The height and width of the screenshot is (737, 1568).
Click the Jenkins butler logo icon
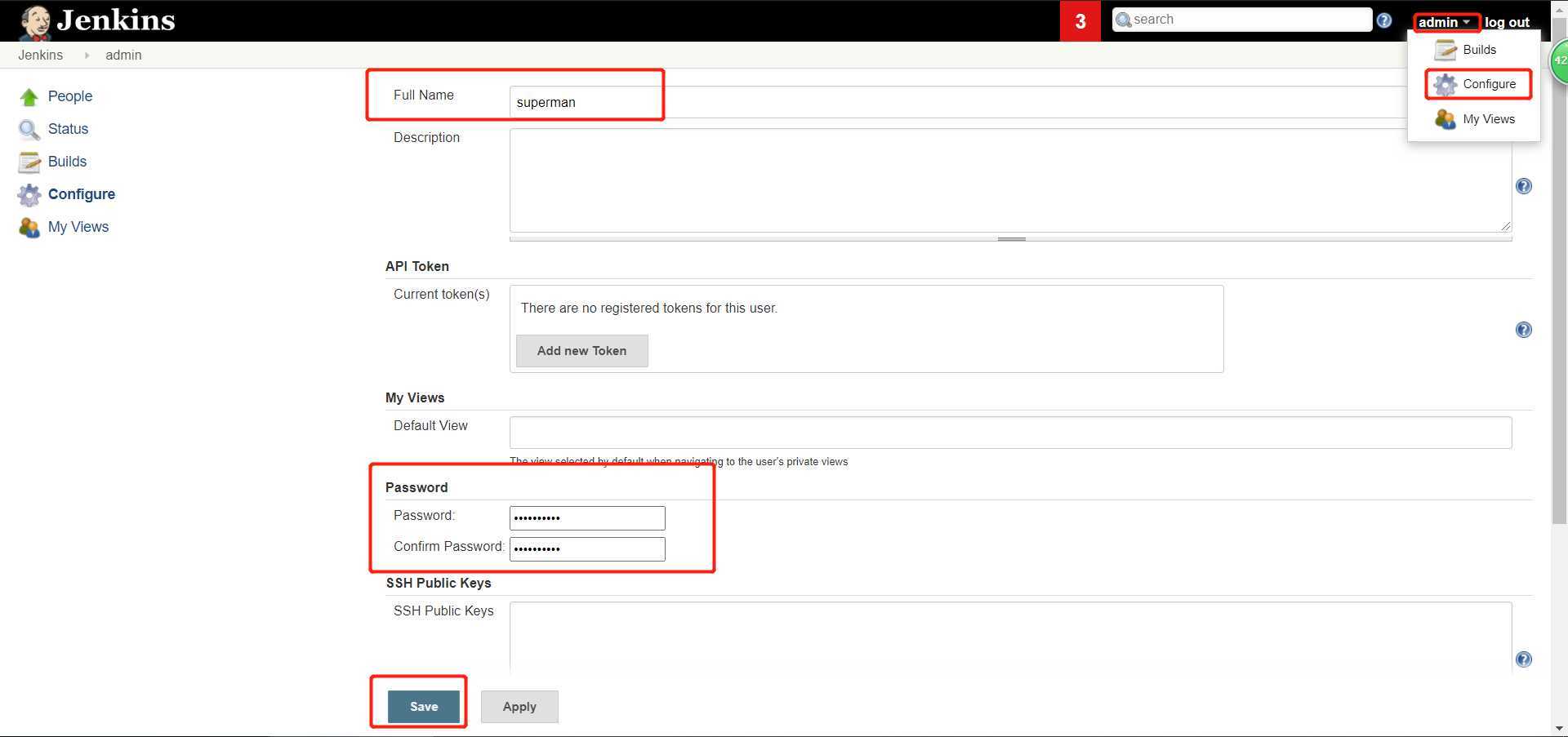[34, 22]
